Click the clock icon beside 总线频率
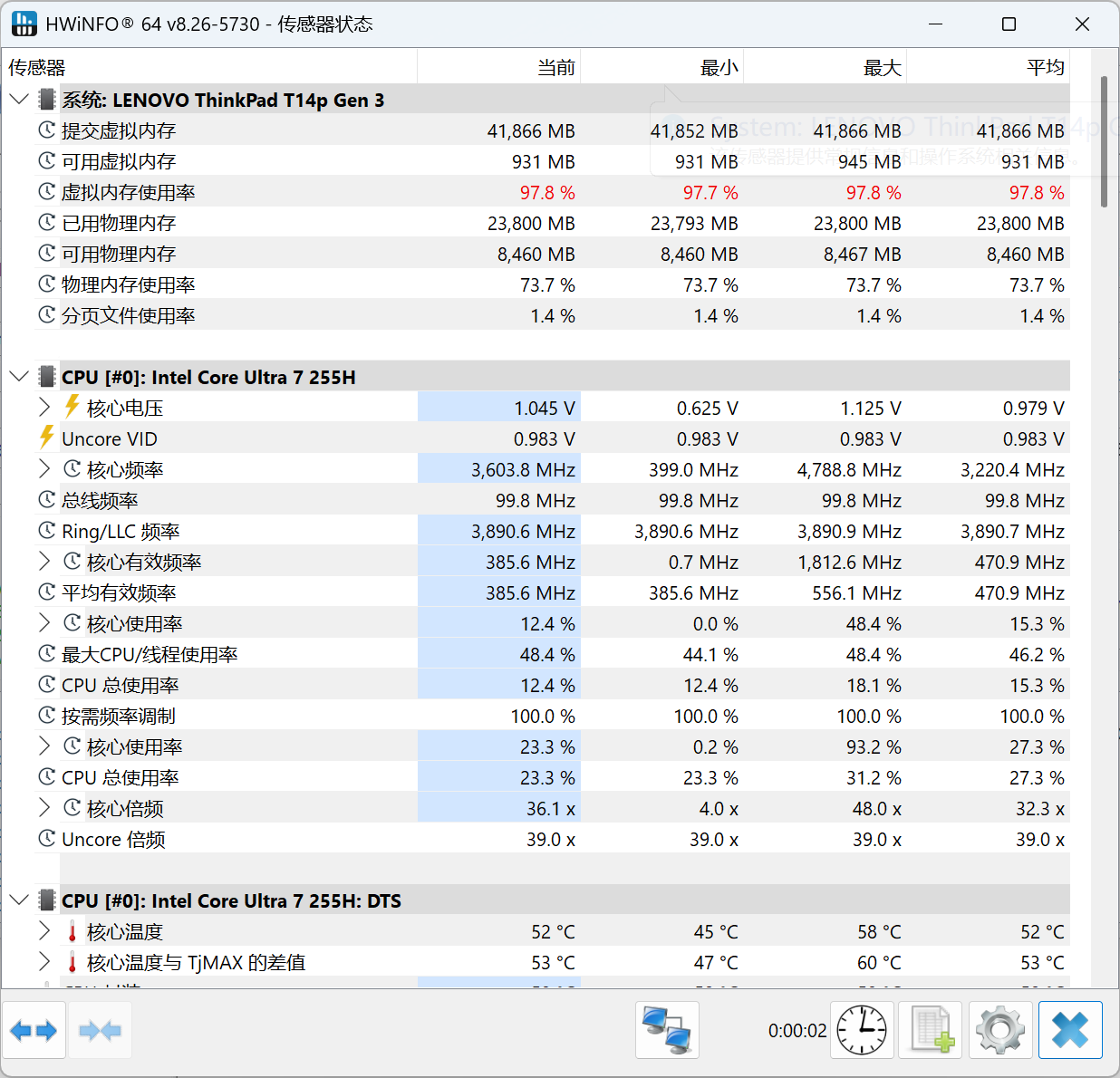The image size is (1120, 1078). click(x=47, y=500)
